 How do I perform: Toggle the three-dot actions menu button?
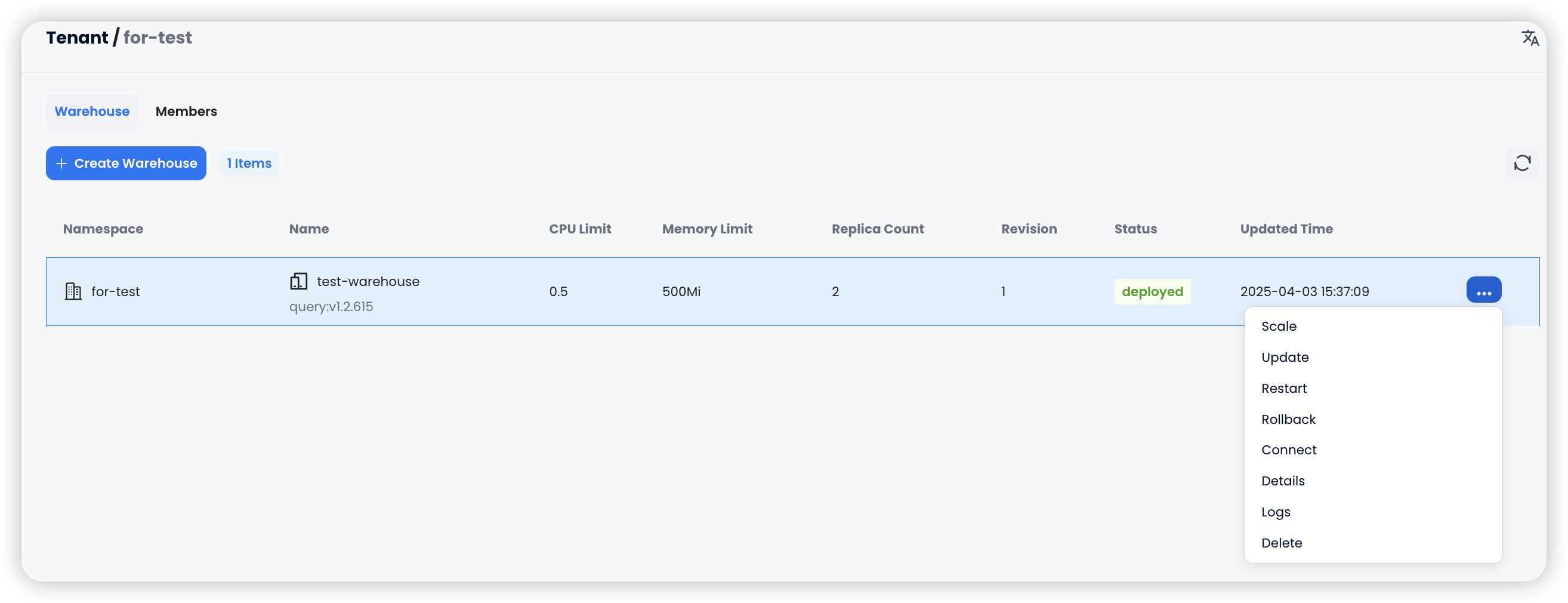pos(1483,291)
